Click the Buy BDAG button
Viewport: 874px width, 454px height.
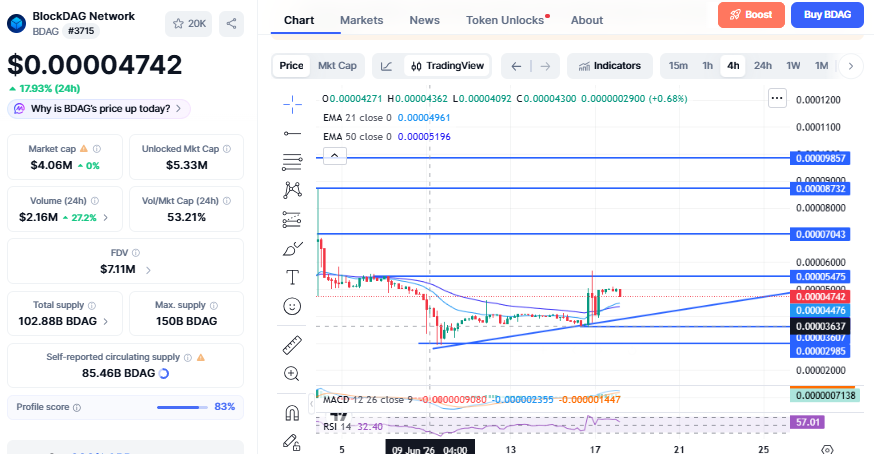coord(827,15)
